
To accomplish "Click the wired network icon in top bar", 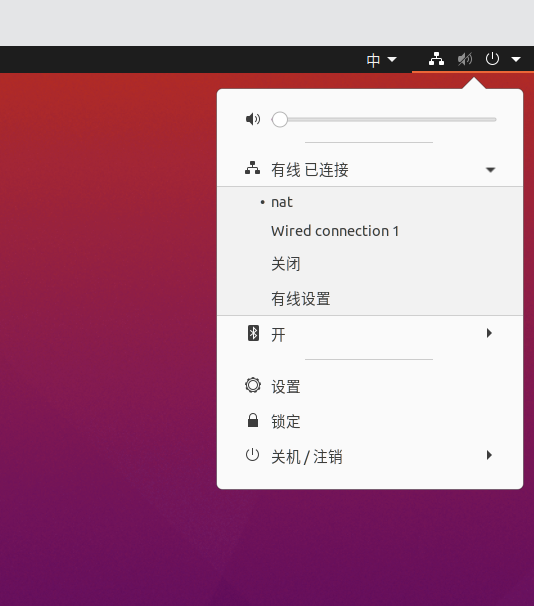I will point(436,59).
